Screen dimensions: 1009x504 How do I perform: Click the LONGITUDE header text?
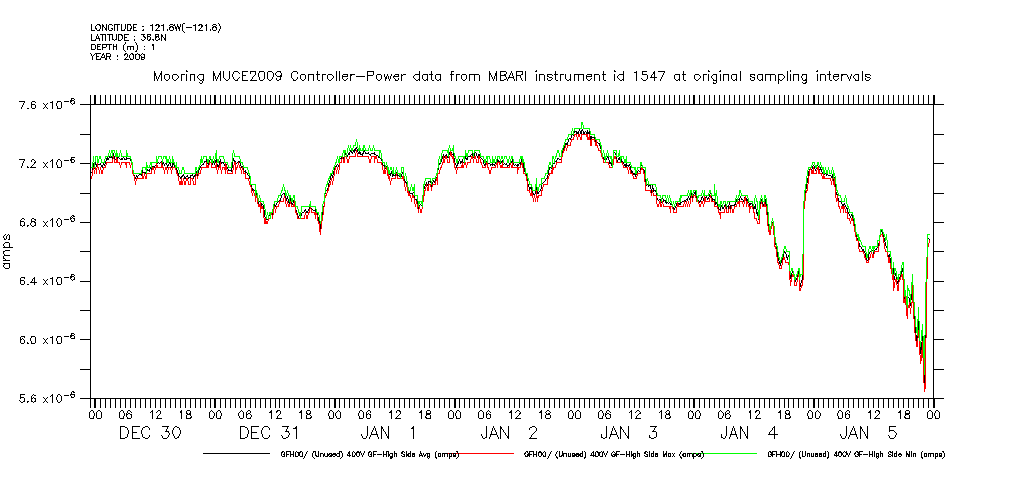[155, 27]
